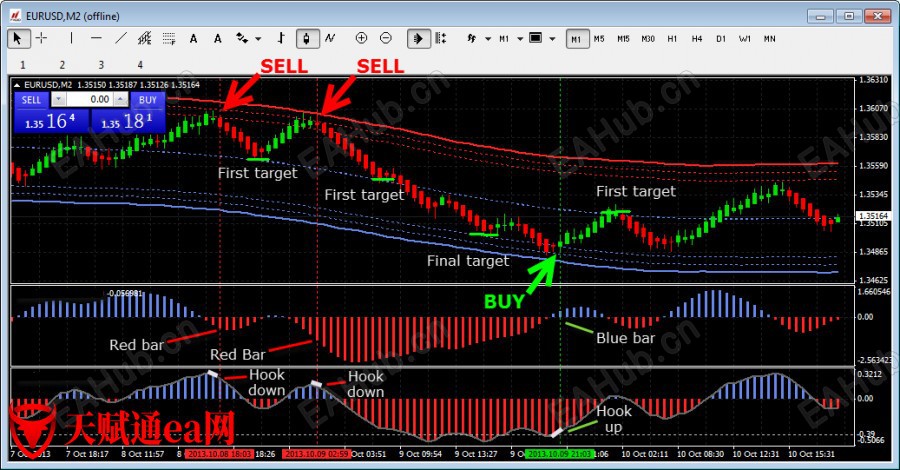Viewport: 900px width, 470px height.
Task: Choose the Text tool in toolbar
Action: coord(193,38)
